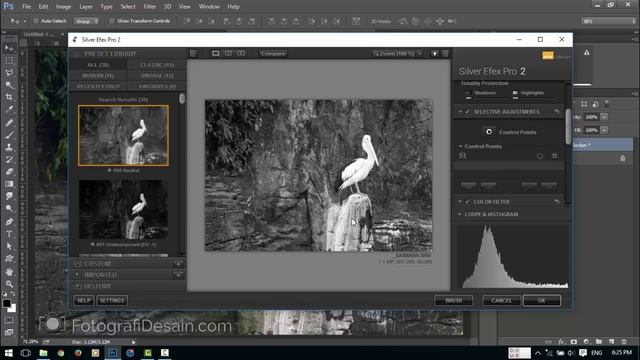The width and height of the screenshot is (640, 360).
Task: Collapse the Selective Adjustments section
Action: point(460,111)
